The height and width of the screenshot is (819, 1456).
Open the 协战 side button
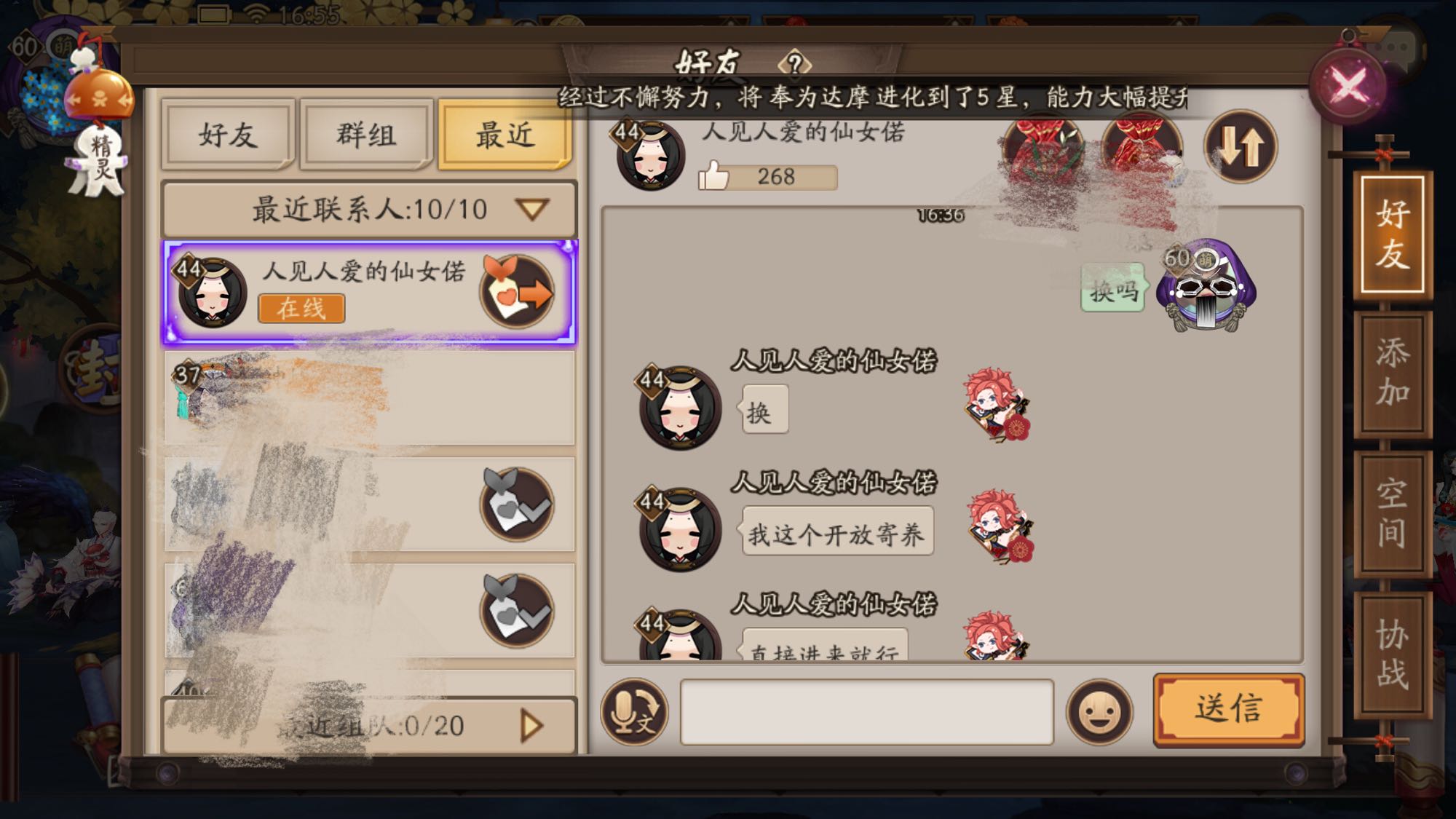pos(1392,654)
